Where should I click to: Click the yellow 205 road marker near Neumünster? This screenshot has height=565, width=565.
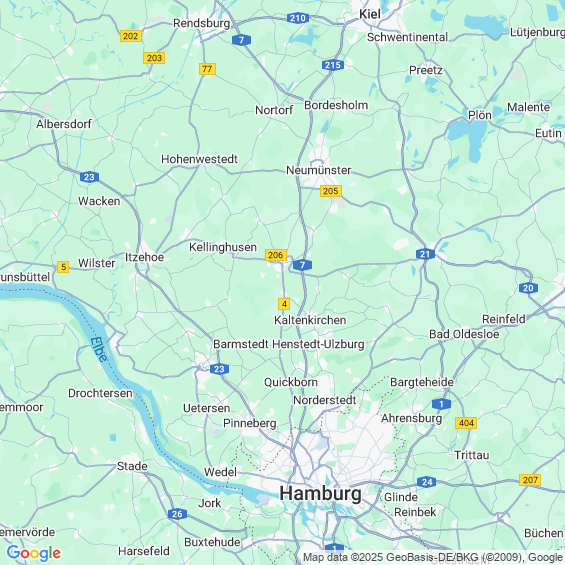pos(330,191)
